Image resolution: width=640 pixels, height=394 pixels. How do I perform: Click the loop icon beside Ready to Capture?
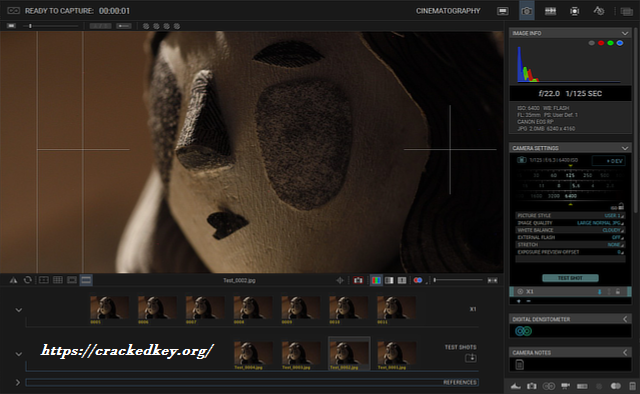point(13,11)
